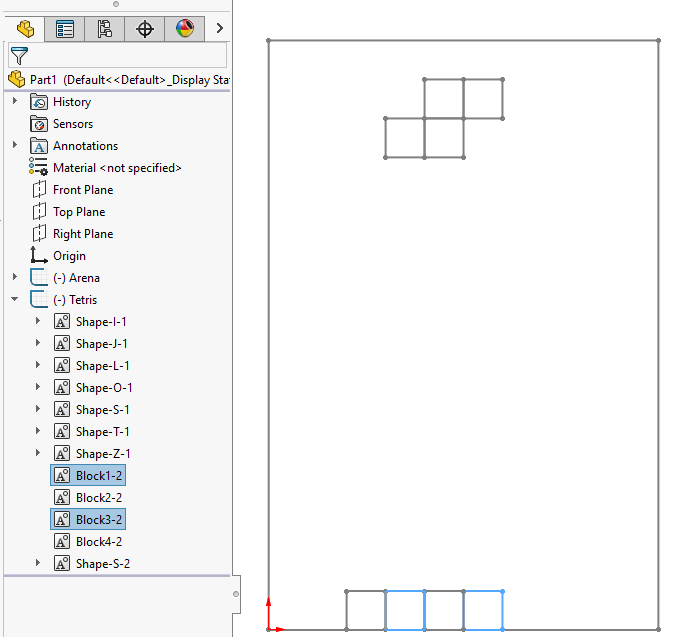Expand the Arena sketch node
679x637 pixels.
pos(14,277)
